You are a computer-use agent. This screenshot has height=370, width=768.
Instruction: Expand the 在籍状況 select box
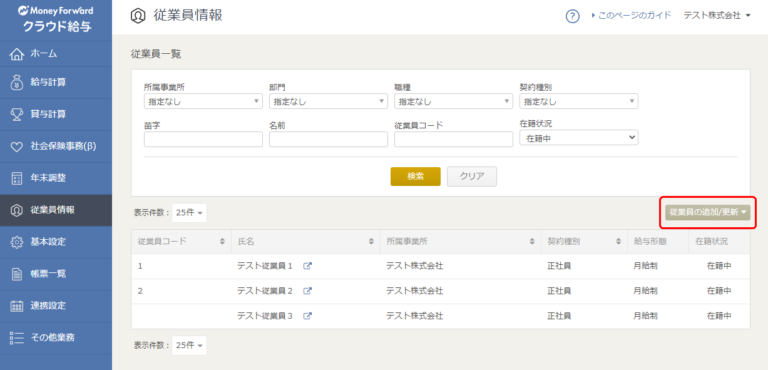click(578, 139)
